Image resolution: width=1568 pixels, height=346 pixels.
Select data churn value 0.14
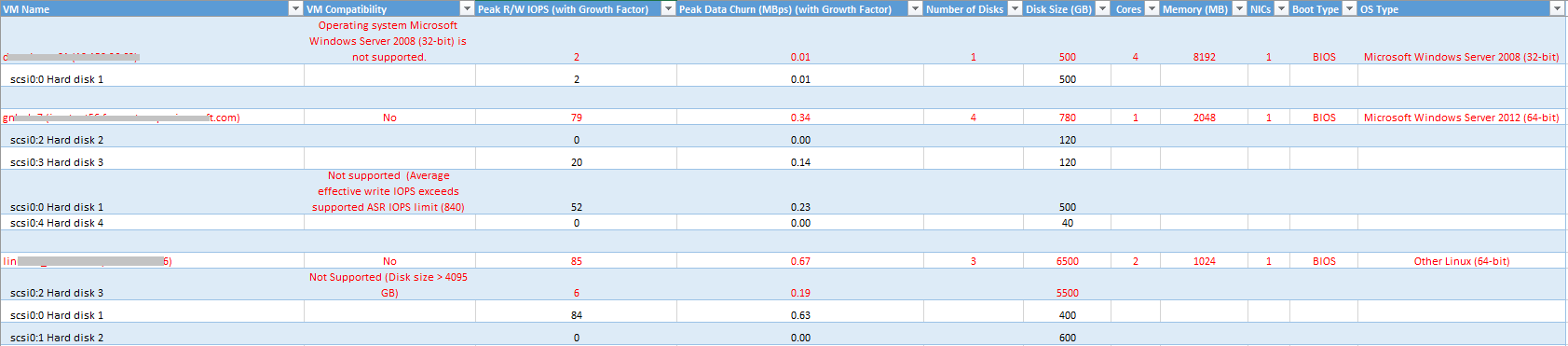[800, 162]
